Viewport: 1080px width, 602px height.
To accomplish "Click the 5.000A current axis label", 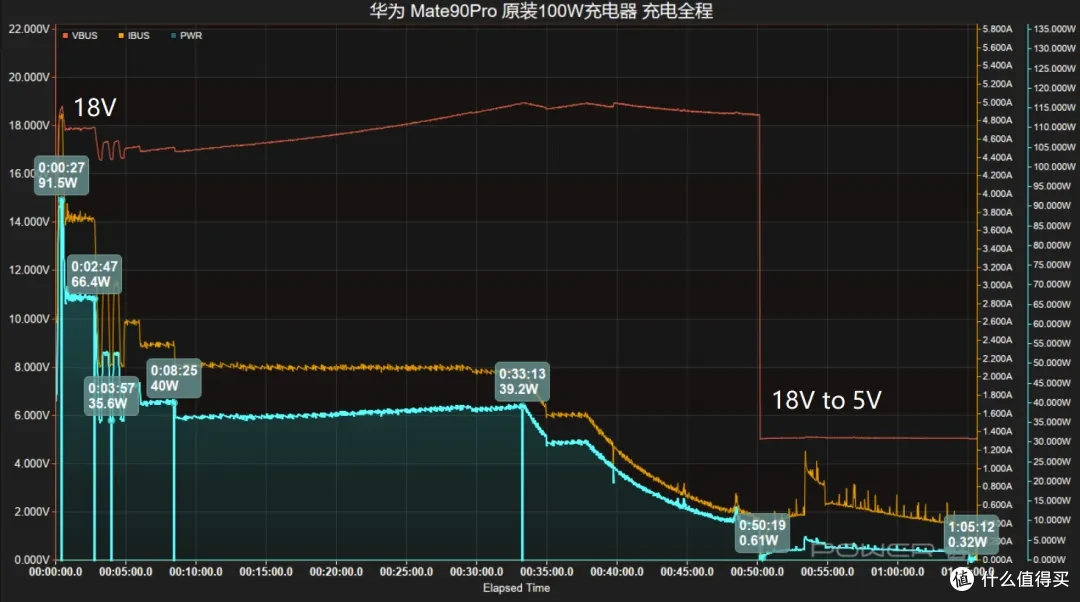I will pyautogui.click(x=997, y=103).
